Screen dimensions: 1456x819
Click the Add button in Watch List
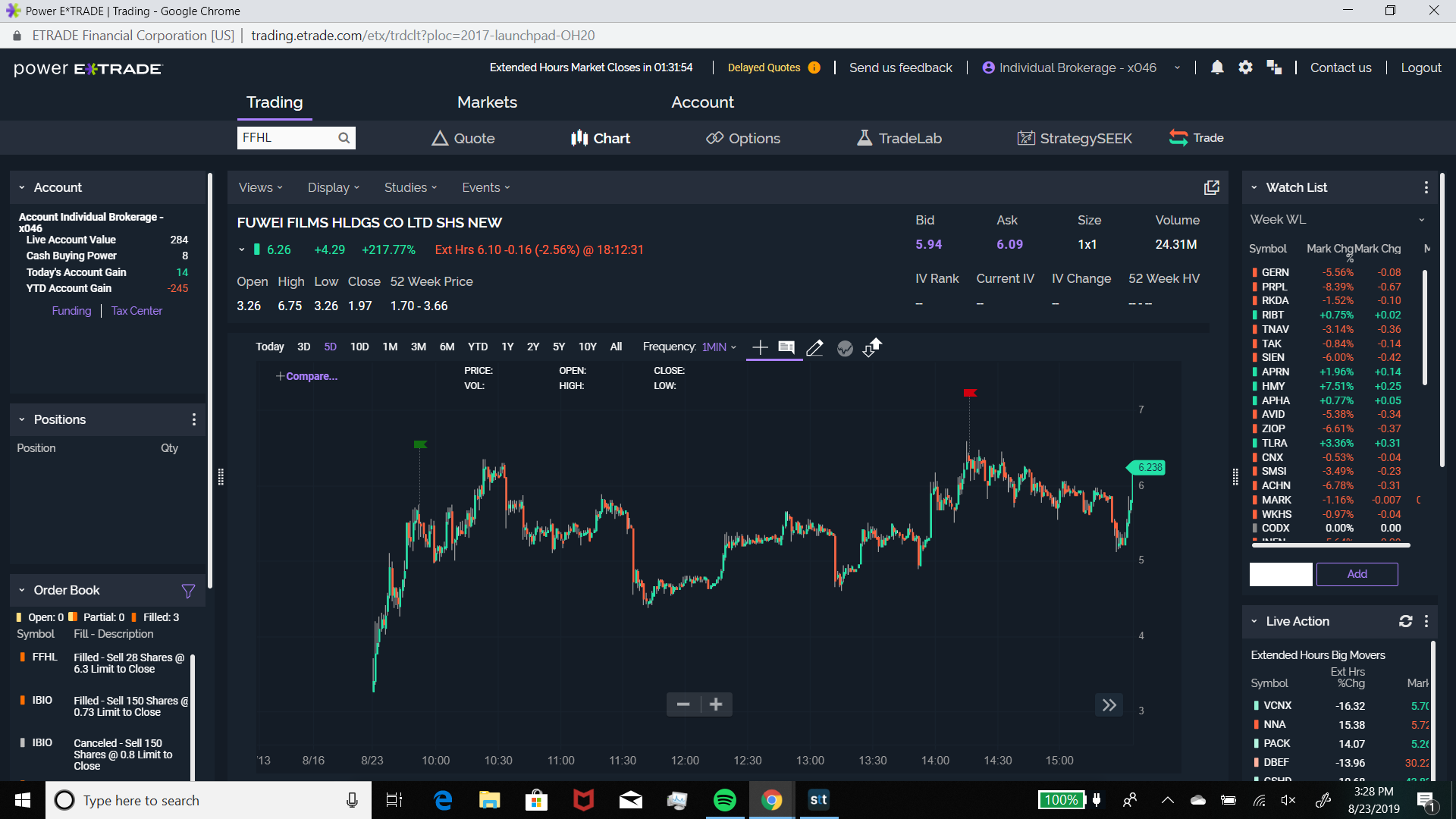(1357, 574)
